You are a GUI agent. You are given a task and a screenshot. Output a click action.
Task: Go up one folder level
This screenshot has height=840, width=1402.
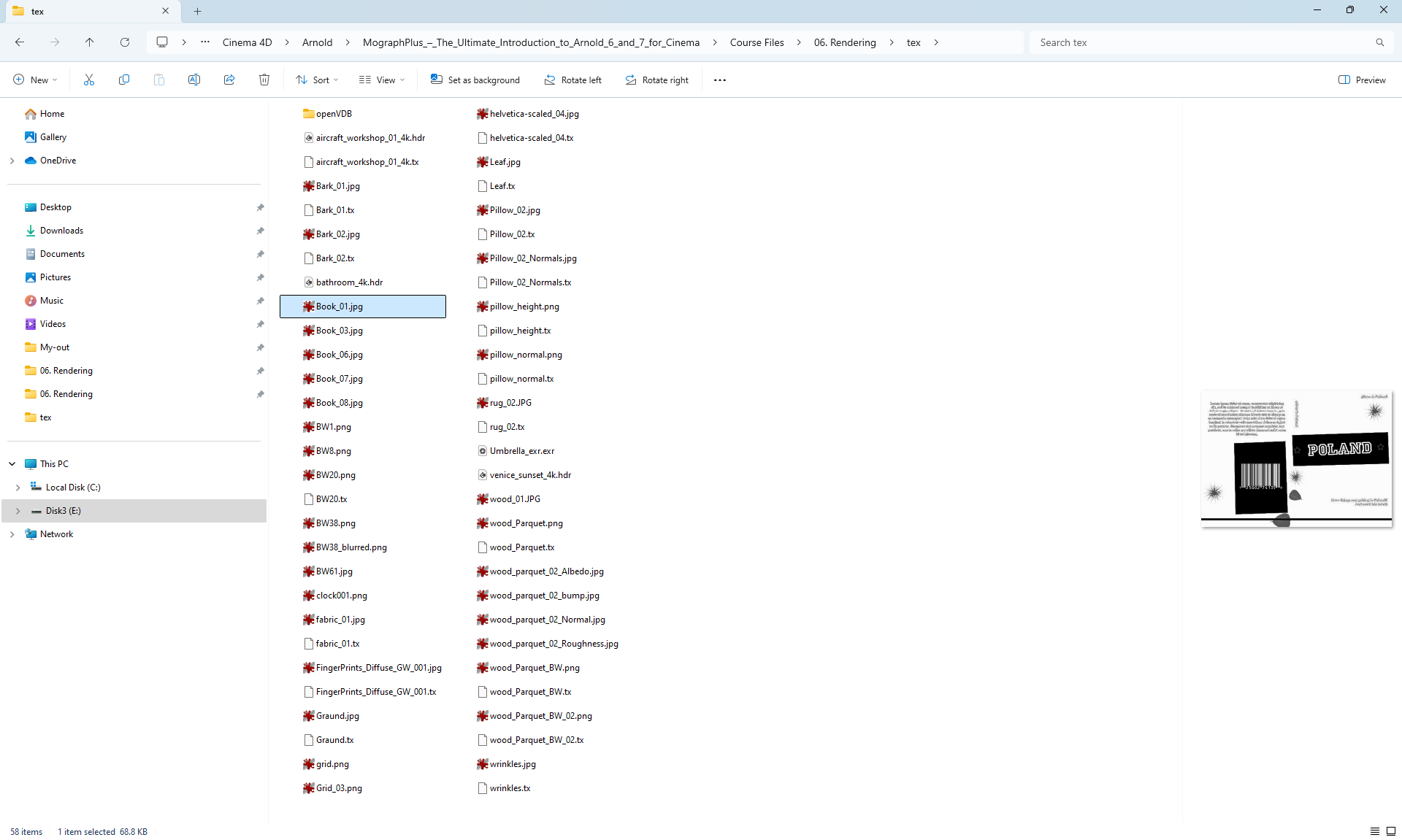tap(90, 42)
